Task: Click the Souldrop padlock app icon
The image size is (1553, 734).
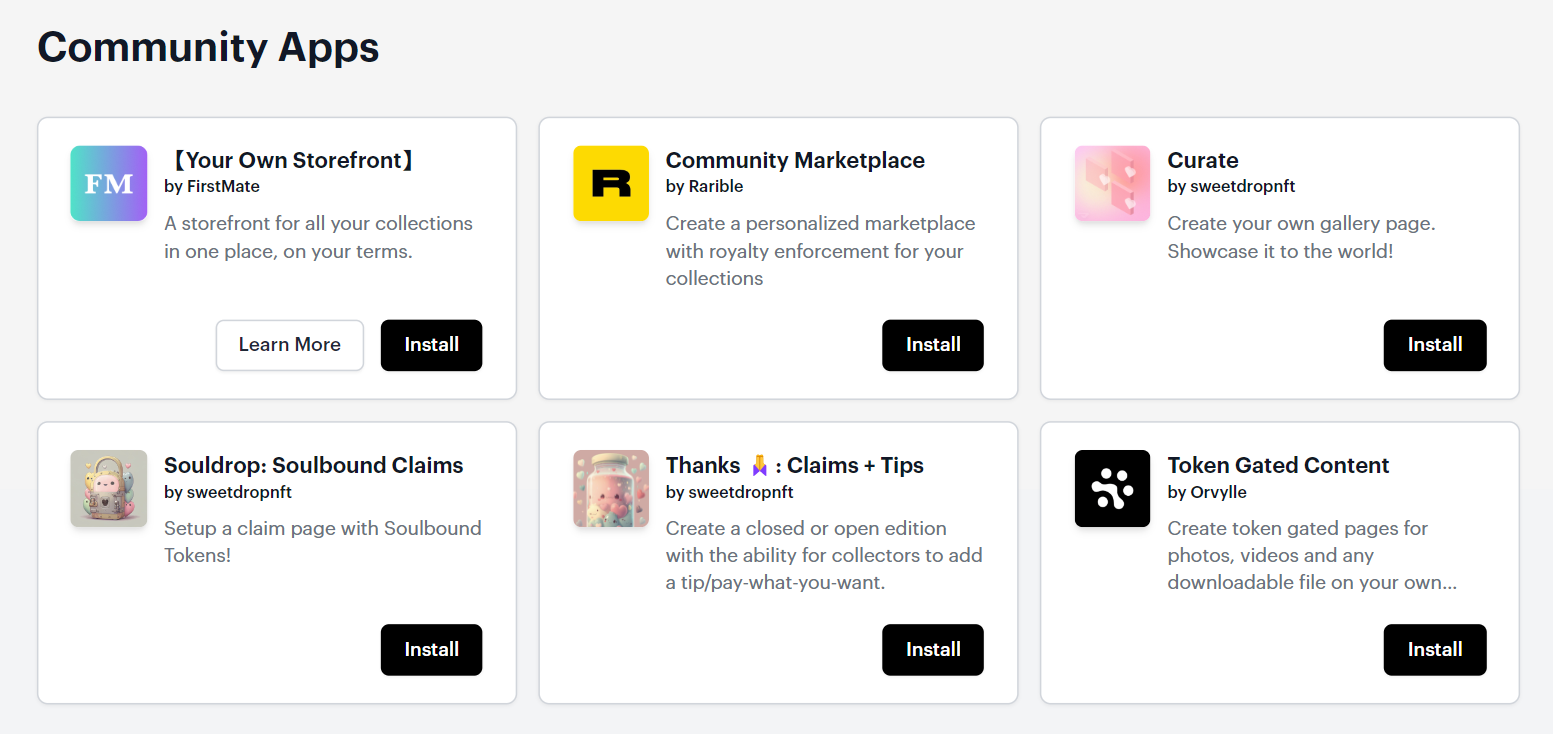Action: 109,488
